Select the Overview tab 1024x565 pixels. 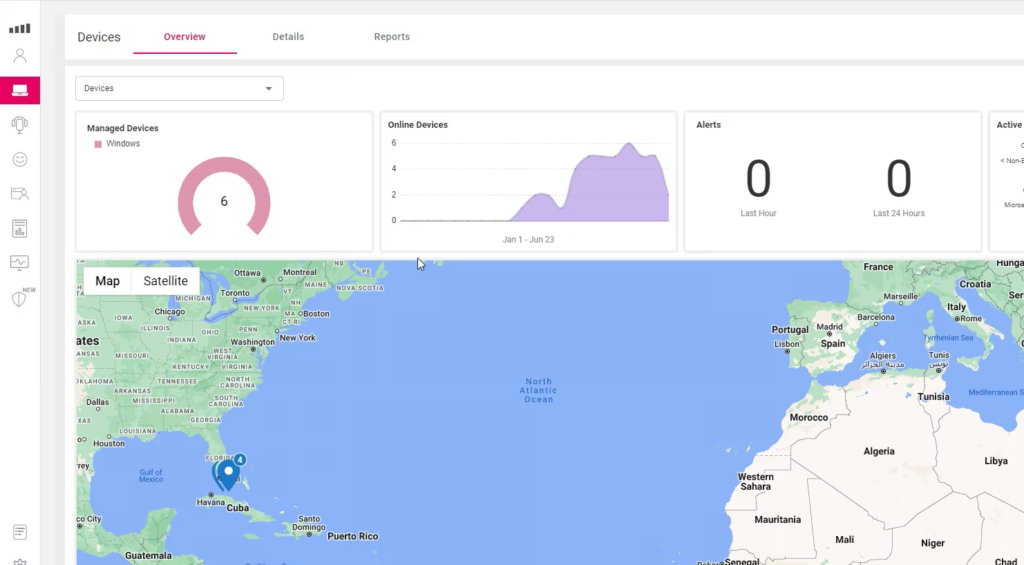click(185, 37)
